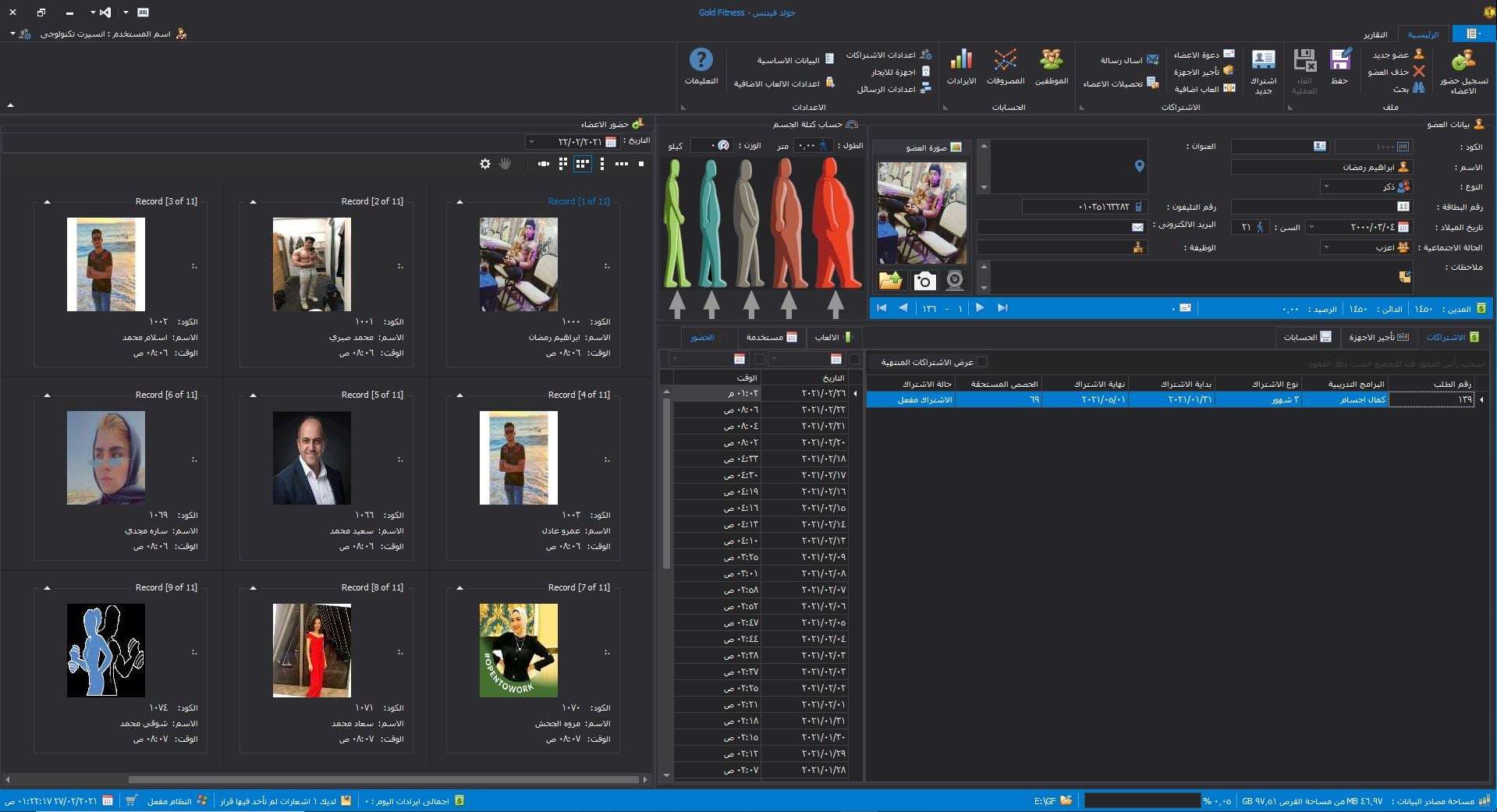Screen dimensions: 1497x812
Task: Toggle the checkbox beside the second date filter
Action: [x=760, y=360]
